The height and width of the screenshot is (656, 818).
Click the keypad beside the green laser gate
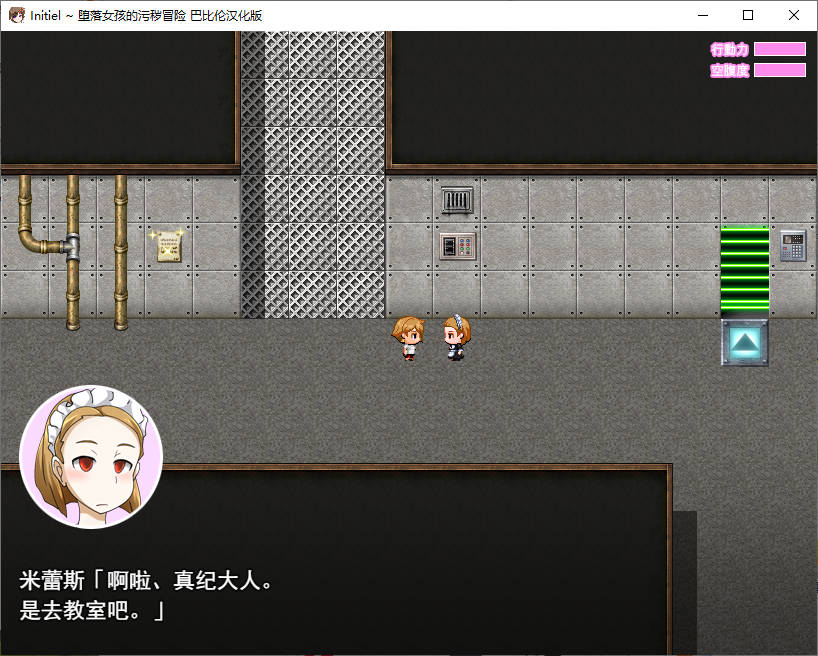pos(793,245)
